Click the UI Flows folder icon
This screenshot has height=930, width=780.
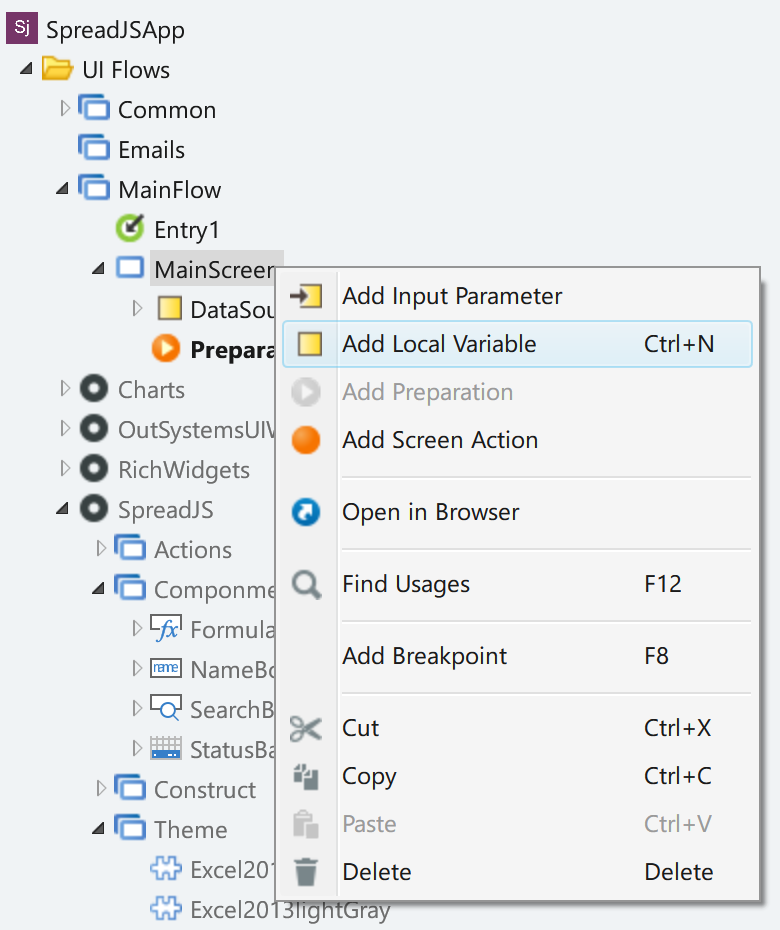(x=58, y=69)
